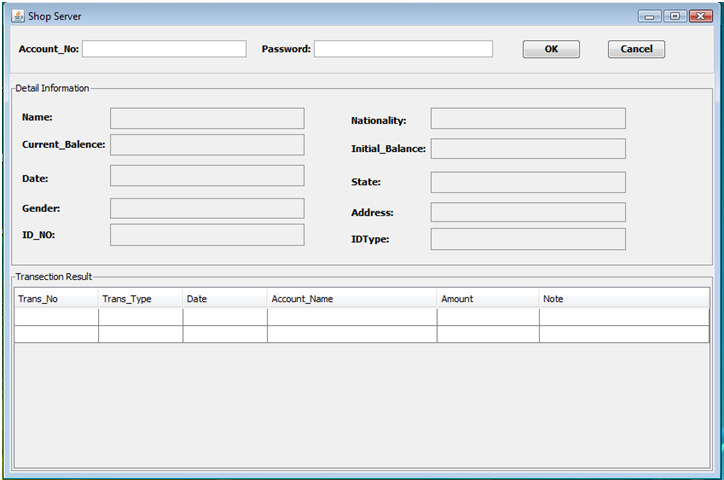Viewport: 724px width, 480px height.
Task: Click the Address text field
Action: pyautogui.click(x=528, y=212)
